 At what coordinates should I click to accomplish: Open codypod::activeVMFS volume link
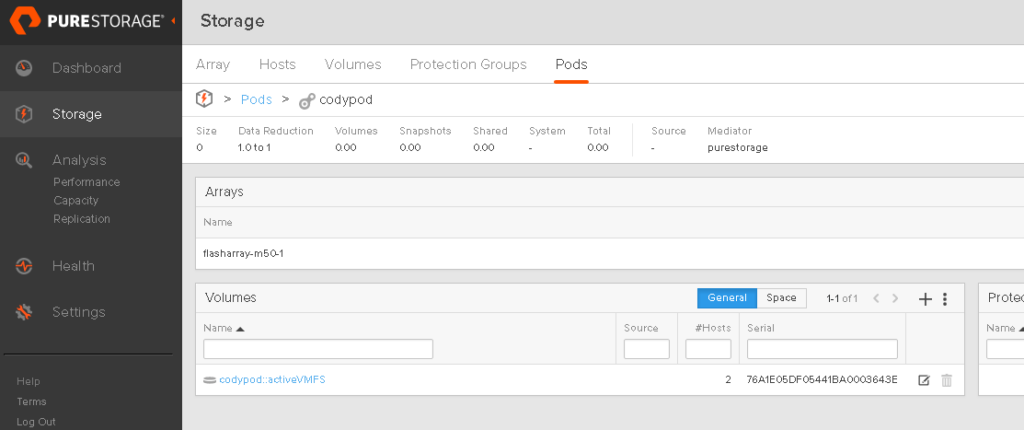(x=272, y=380)
